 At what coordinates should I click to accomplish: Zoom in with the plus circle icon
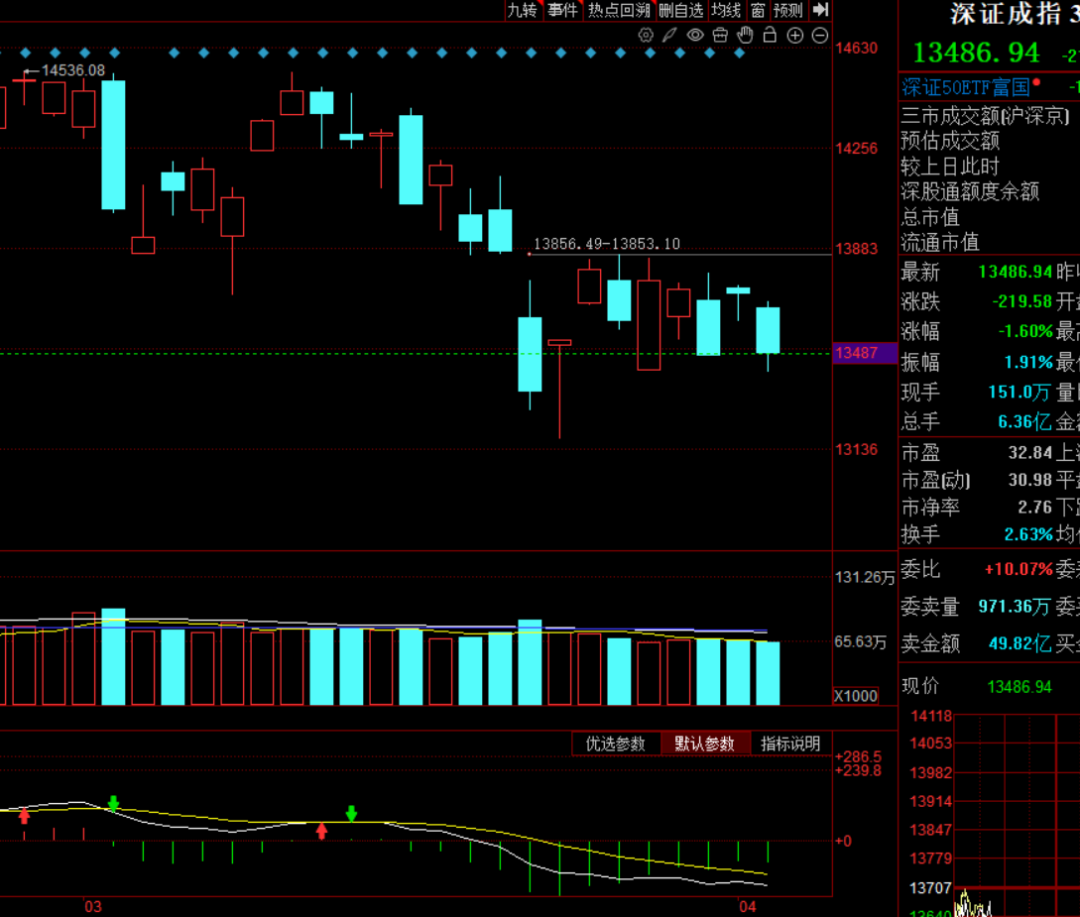[795, 36]
